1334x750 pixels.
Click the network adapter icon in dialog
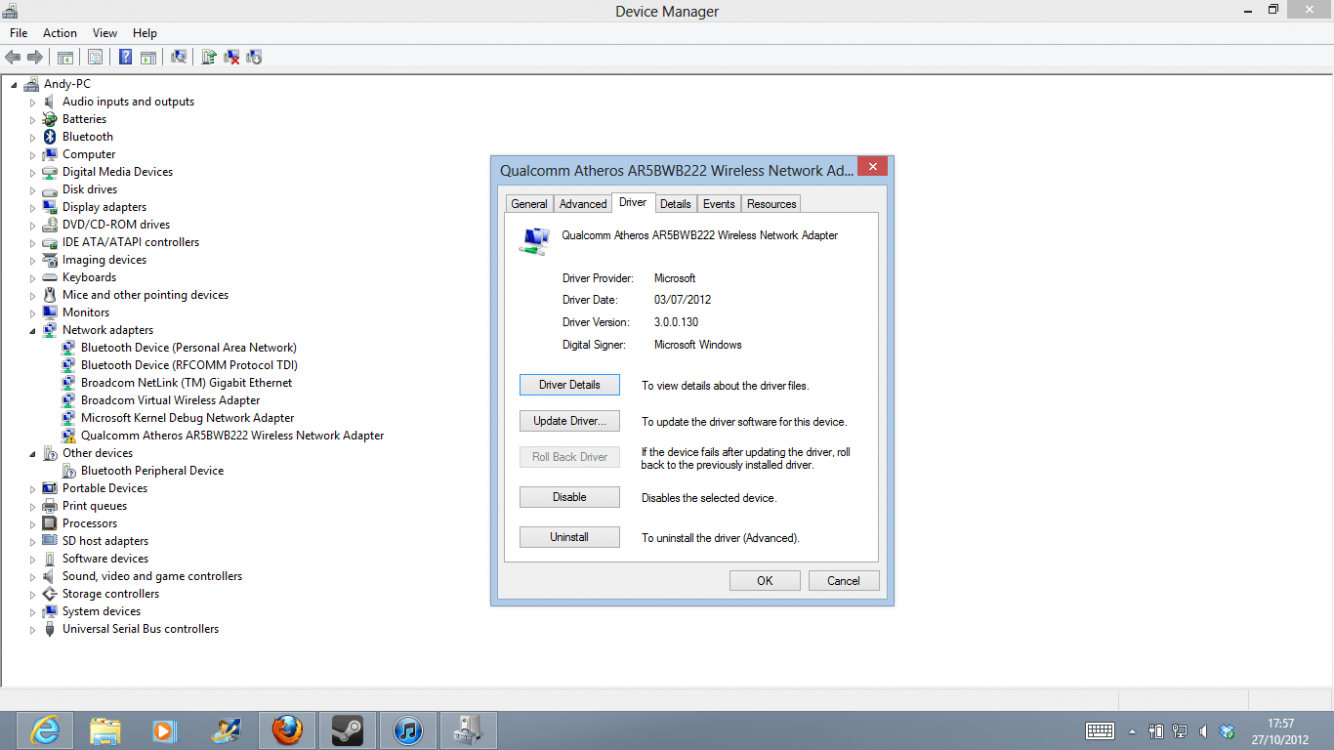535,240
